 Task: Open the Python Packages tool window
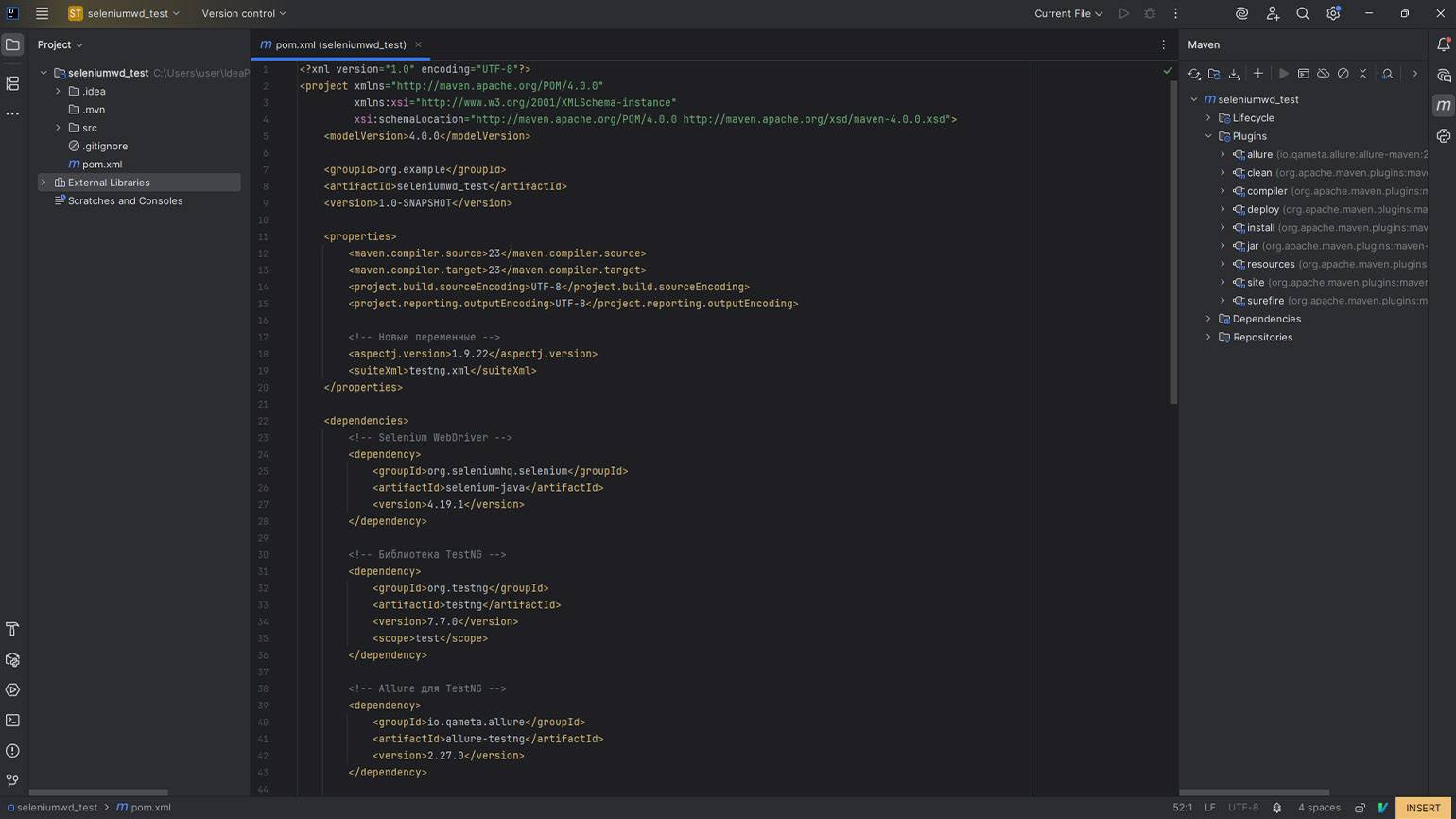12,660
